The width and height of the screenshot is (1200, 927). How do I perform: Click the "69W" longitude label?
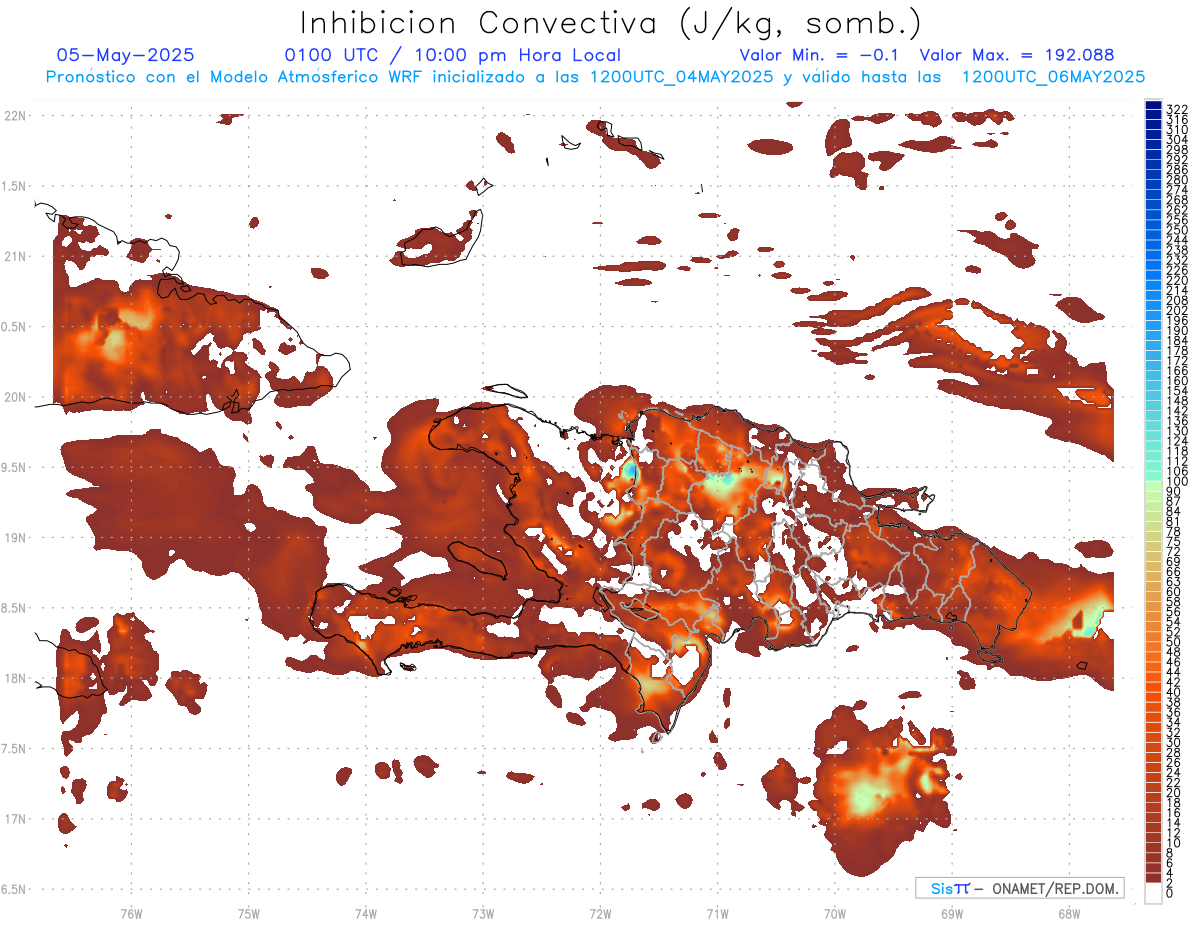(952, 913)
